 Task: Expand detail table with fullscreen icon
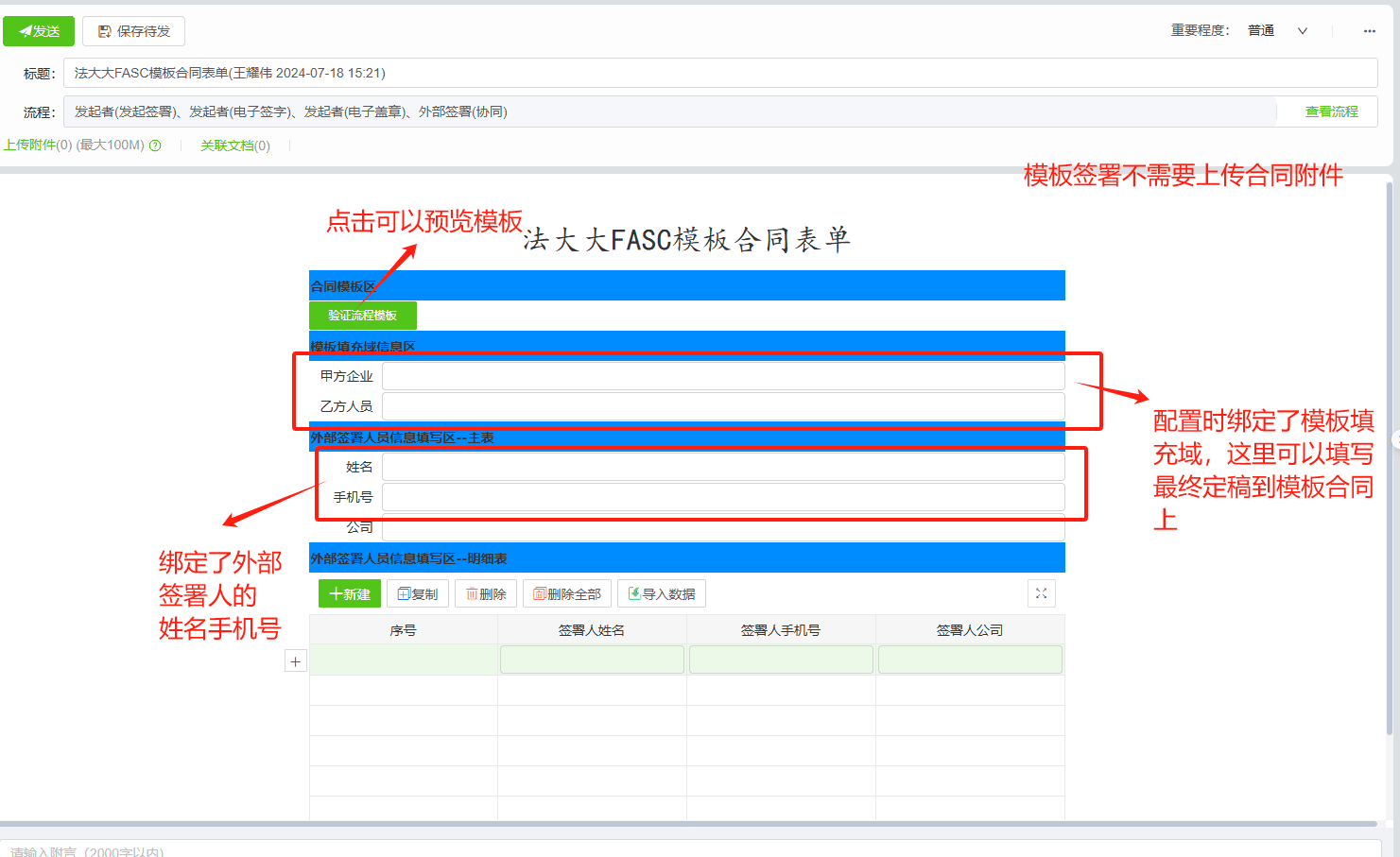point(1041,593)
